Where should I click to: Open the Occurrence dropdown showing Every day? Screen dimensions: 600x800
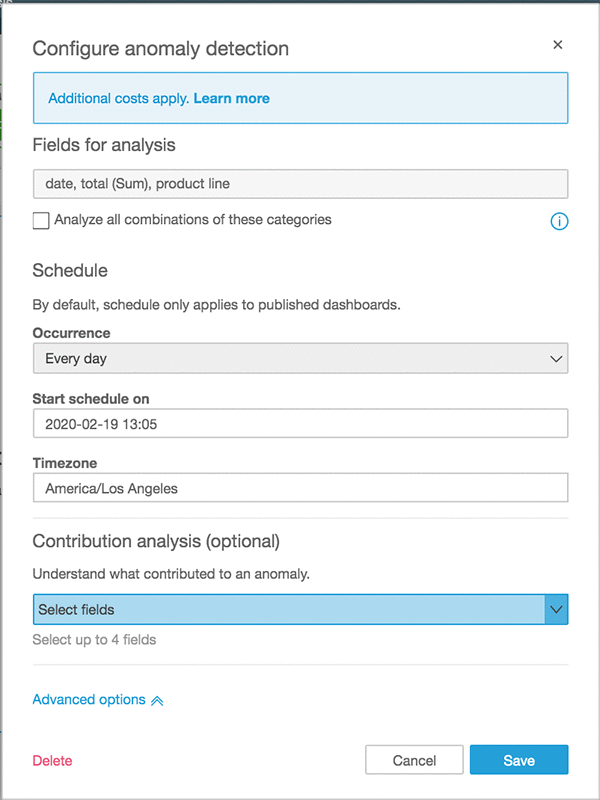coord(301,358)
